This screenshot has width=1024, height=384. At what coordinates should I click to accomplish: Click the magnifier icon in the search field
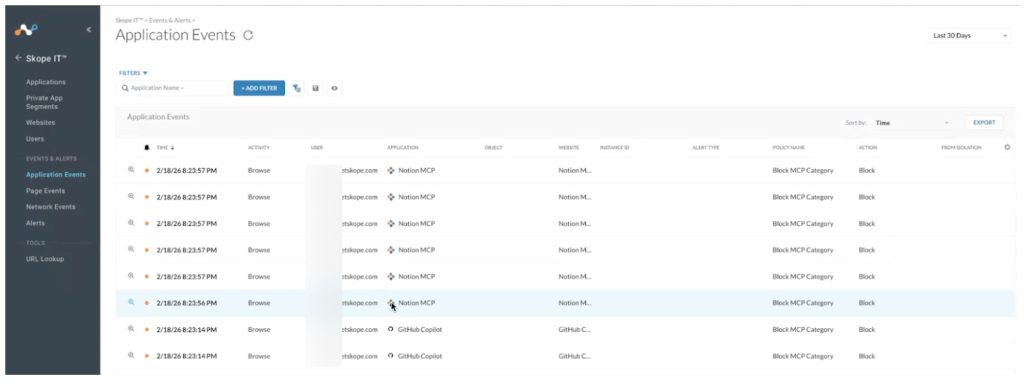tap(125, 88)
